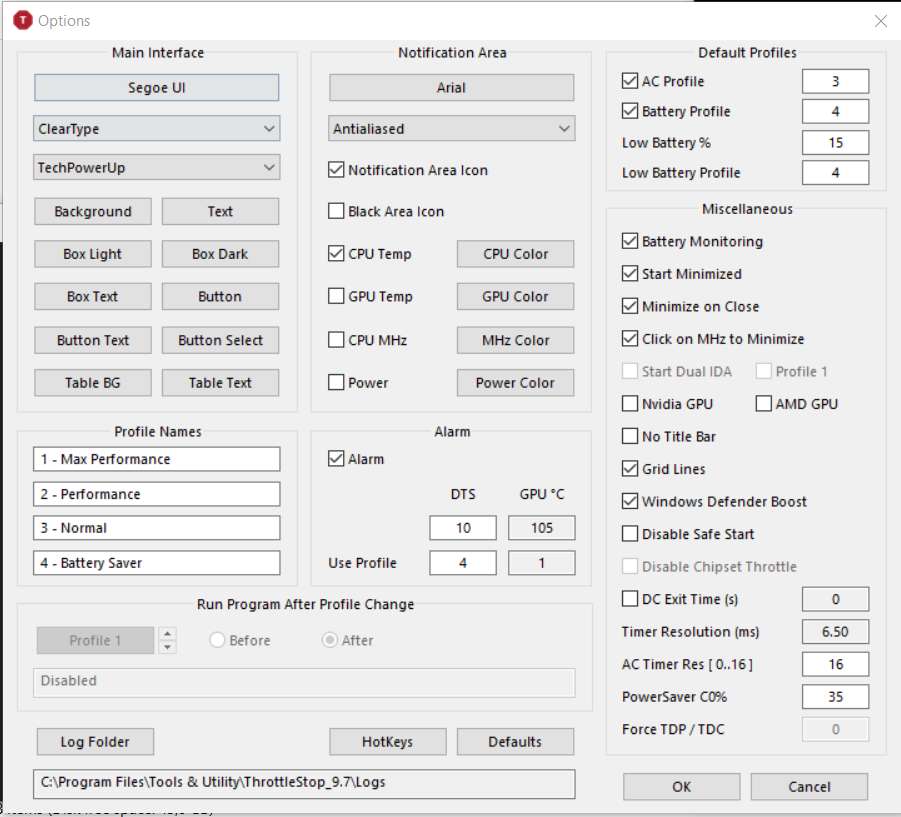Set the Button color
Screen dimensions: 901x817
click(x=220, y=296)
